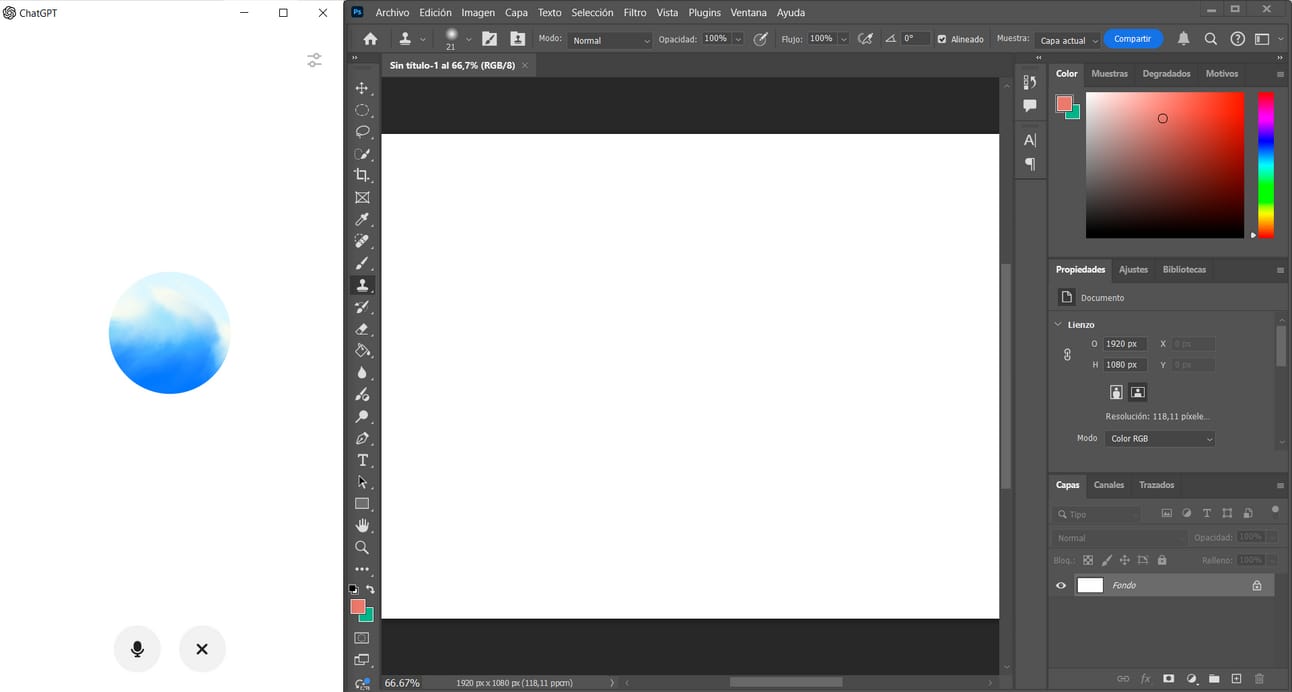1292x692 pixels.
Task: Select the Clone Stamp tool in toolbar
Action: click(362, 285)
